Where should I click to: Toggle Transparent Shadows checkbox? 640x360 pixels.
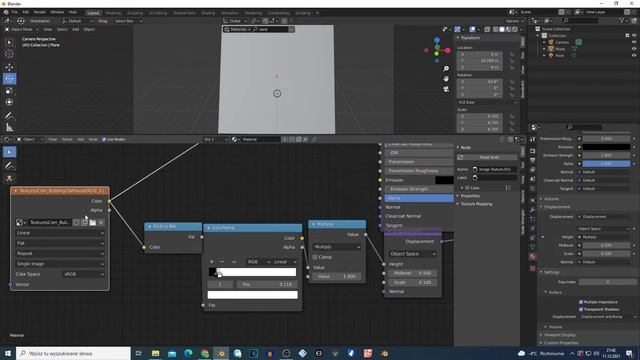coord(581,309)
